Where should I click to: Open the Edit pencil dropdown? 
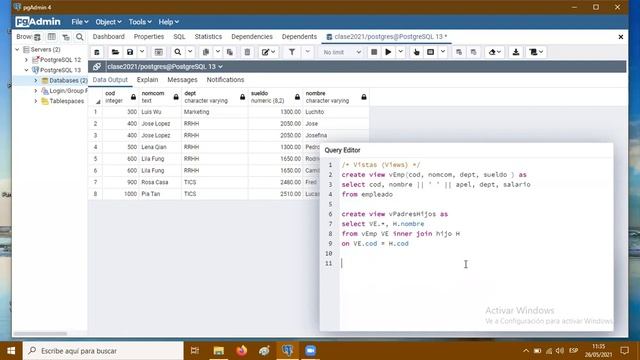coord(268,52)
